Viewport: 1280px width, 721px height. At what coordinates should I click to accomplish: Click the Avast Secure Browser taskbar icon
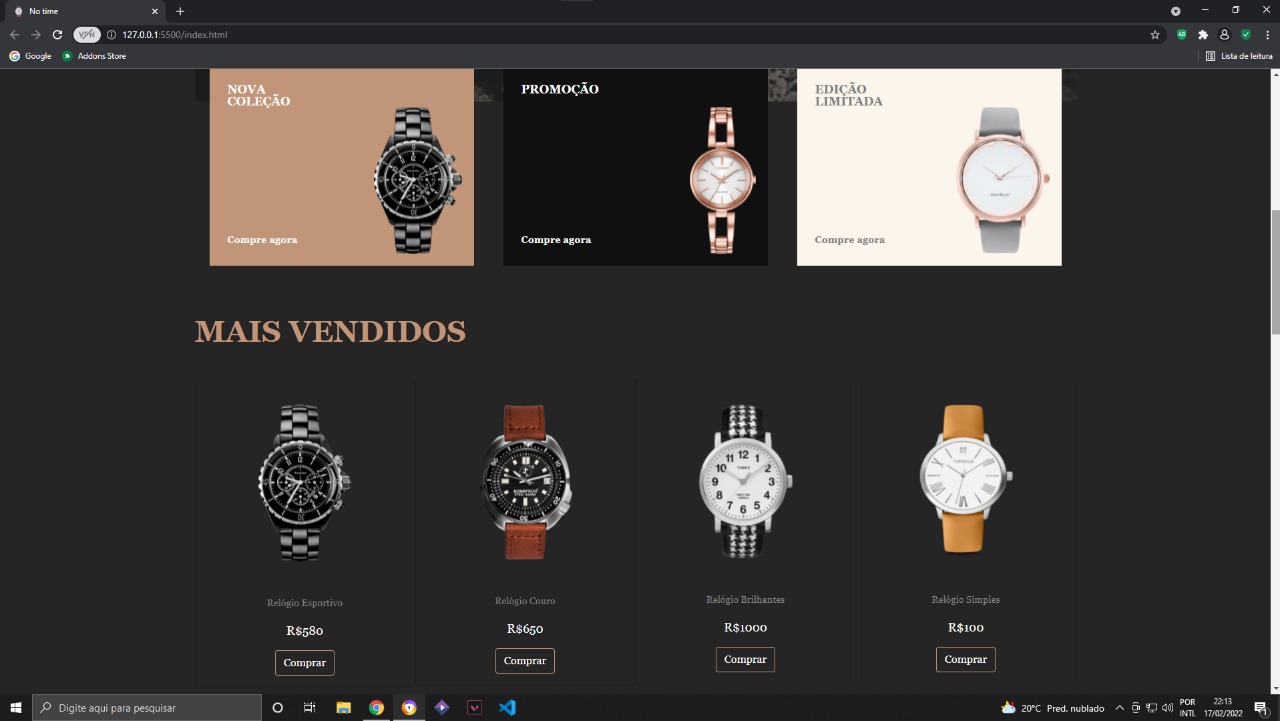tap(409, 707)
